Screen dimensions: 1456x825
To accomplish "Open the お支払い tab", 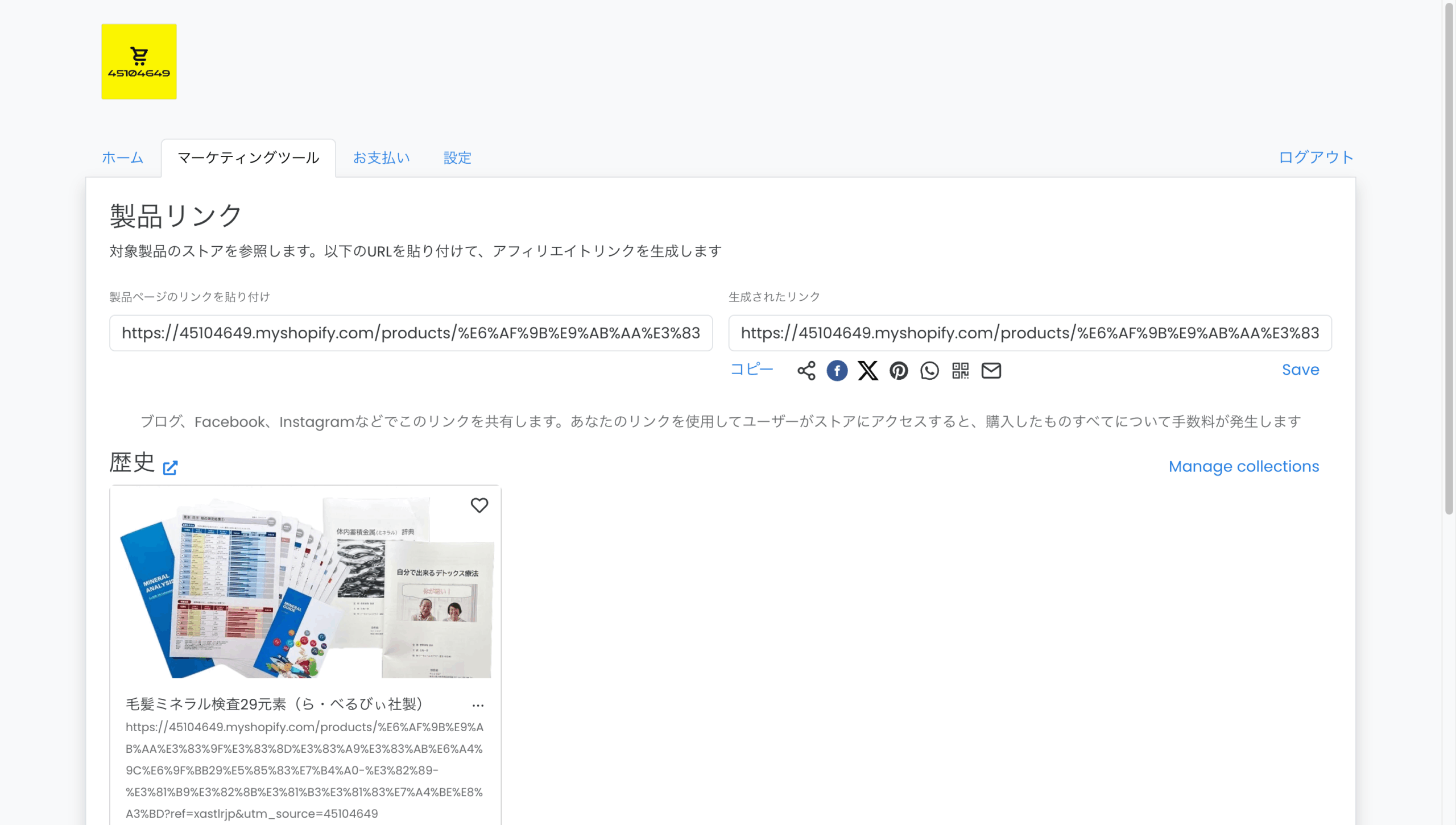I will pyautogui.click(x=381, y=157).
